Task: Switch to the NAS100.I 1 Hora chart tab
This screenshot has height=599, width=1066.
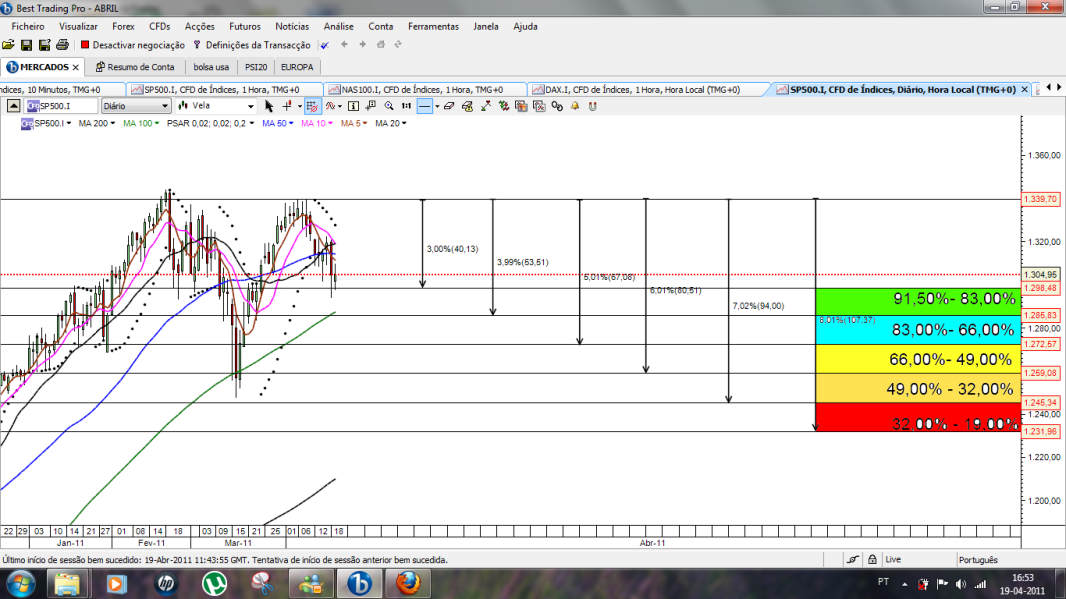Action: click(x=424, y=89)
